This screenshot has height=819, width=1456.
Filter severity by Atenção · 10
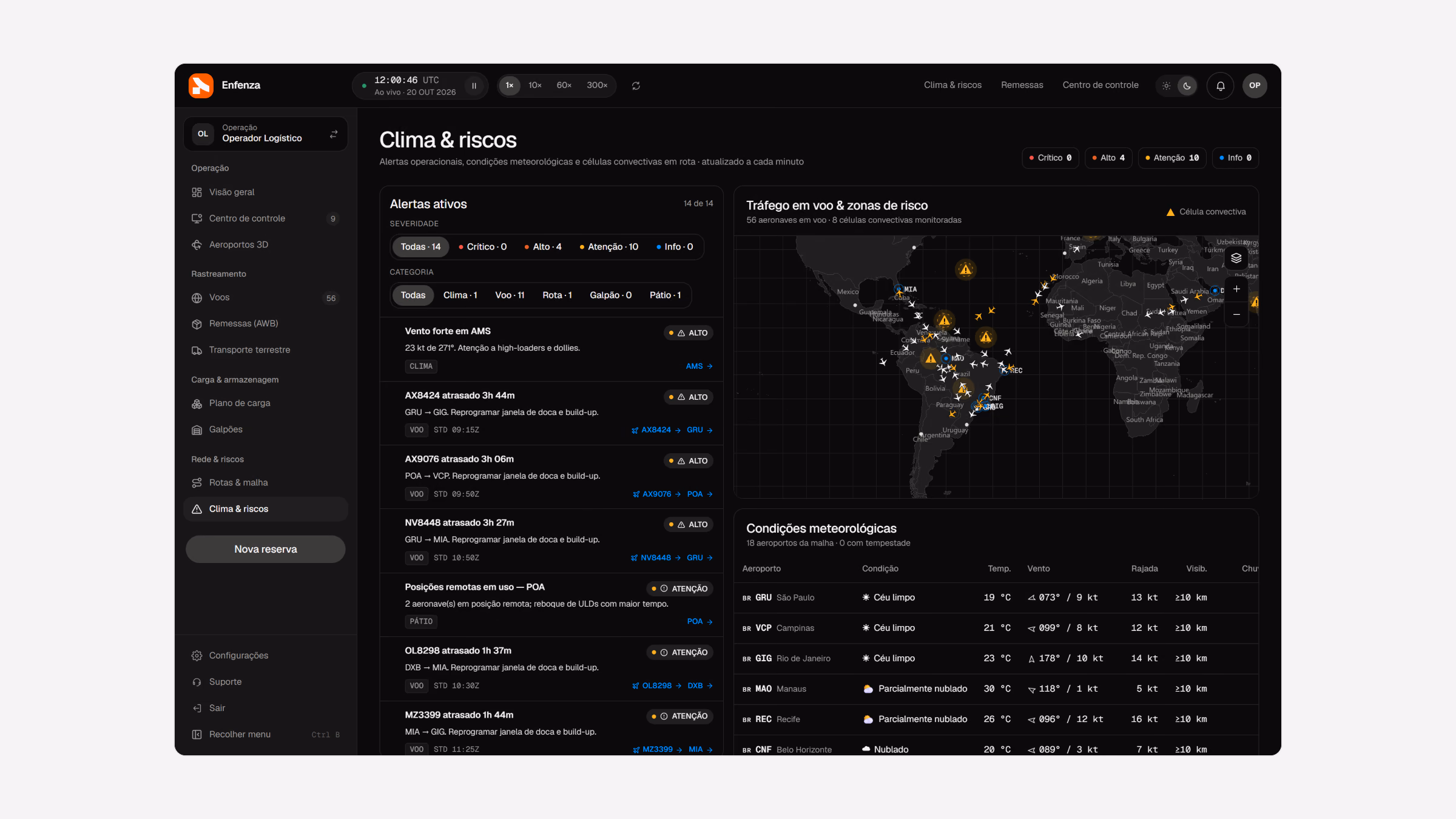(x=608, y=247)
